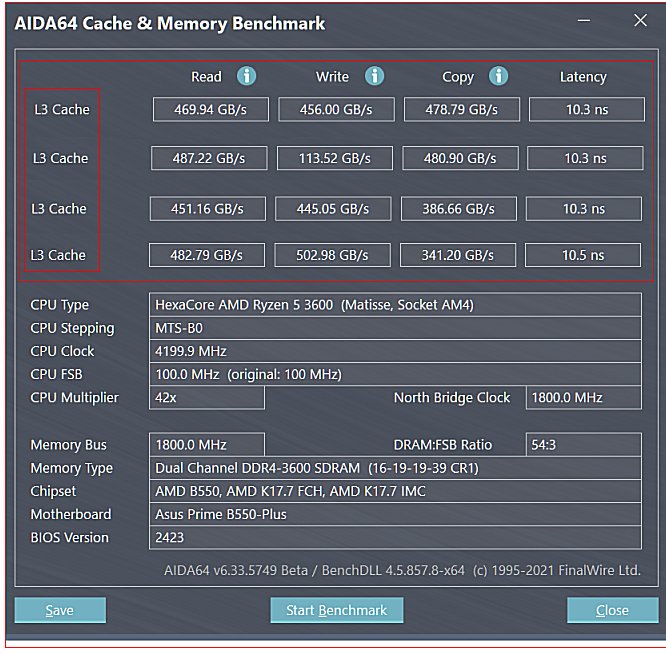This screenshot has height=654, width=666.
Task: Select the 451.16 GB/s read value
Action: pyautogui.click(x=208, y=209)
